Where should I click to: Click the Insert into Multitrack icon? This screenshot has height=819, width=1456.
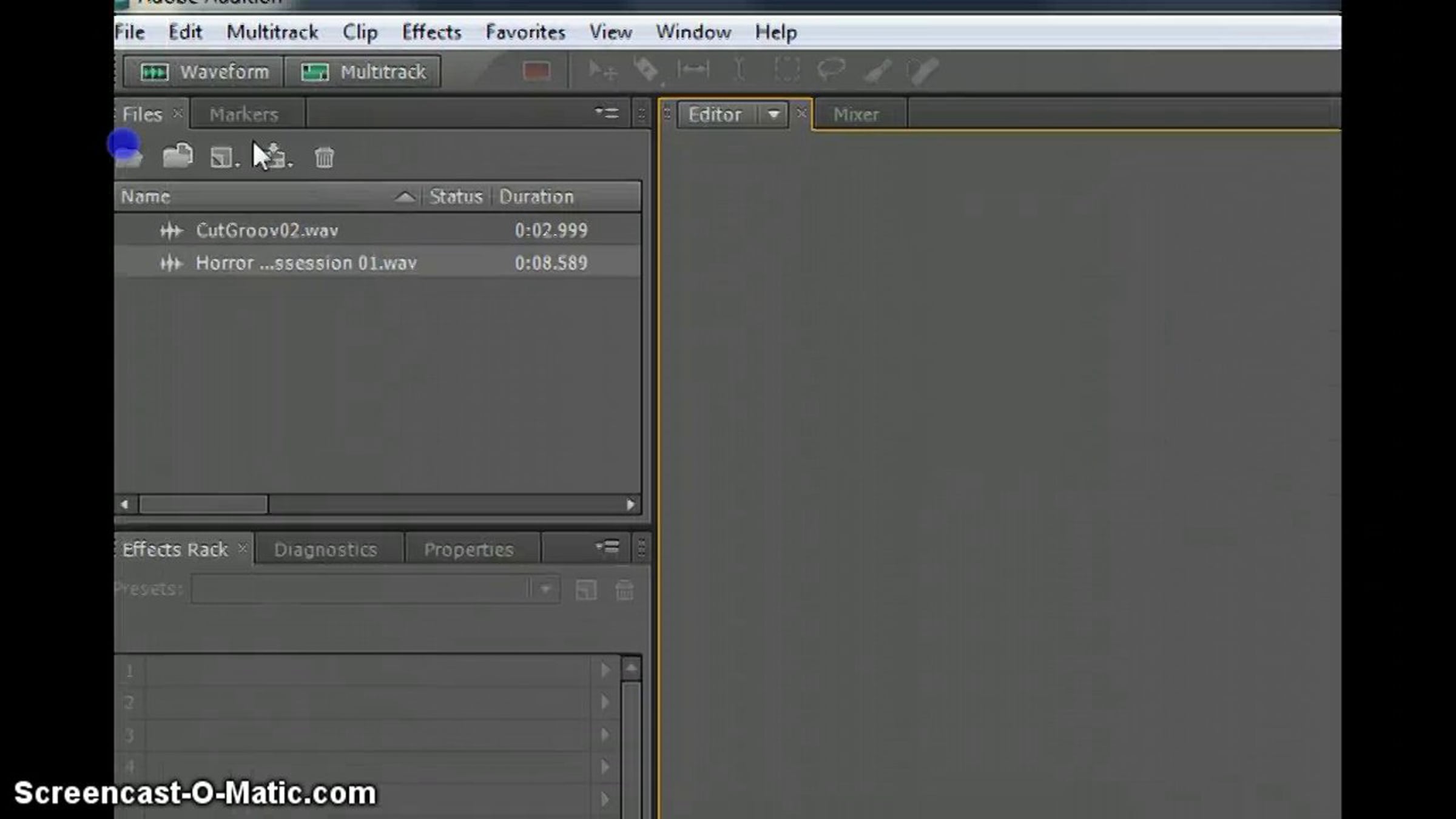tap(274, 157)
